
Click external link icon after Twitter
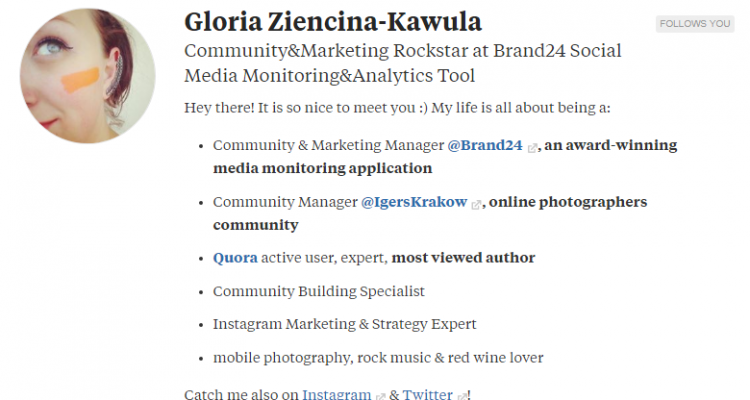pyautogui.click(x=462, y=396)
